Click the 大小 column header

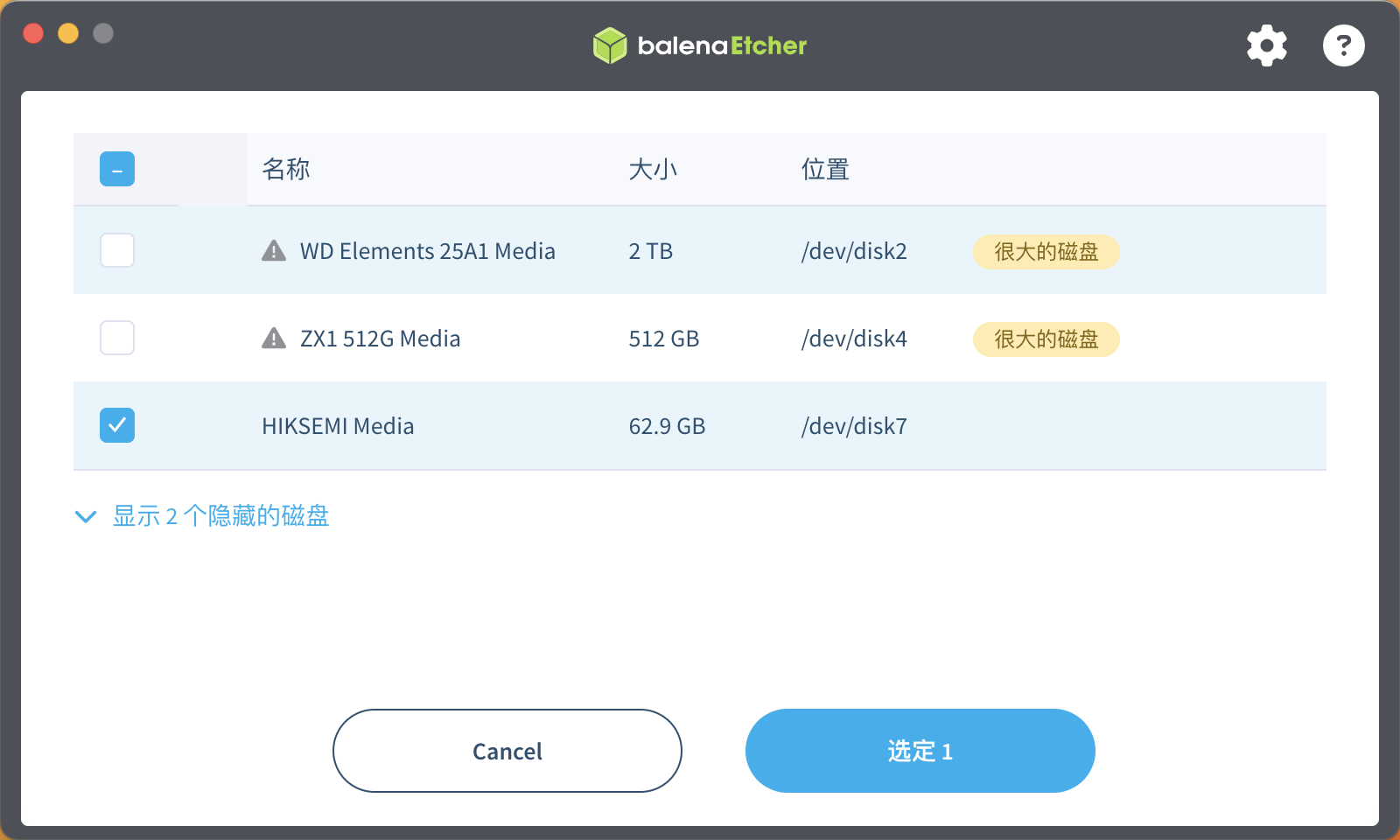tap(653, 169)
